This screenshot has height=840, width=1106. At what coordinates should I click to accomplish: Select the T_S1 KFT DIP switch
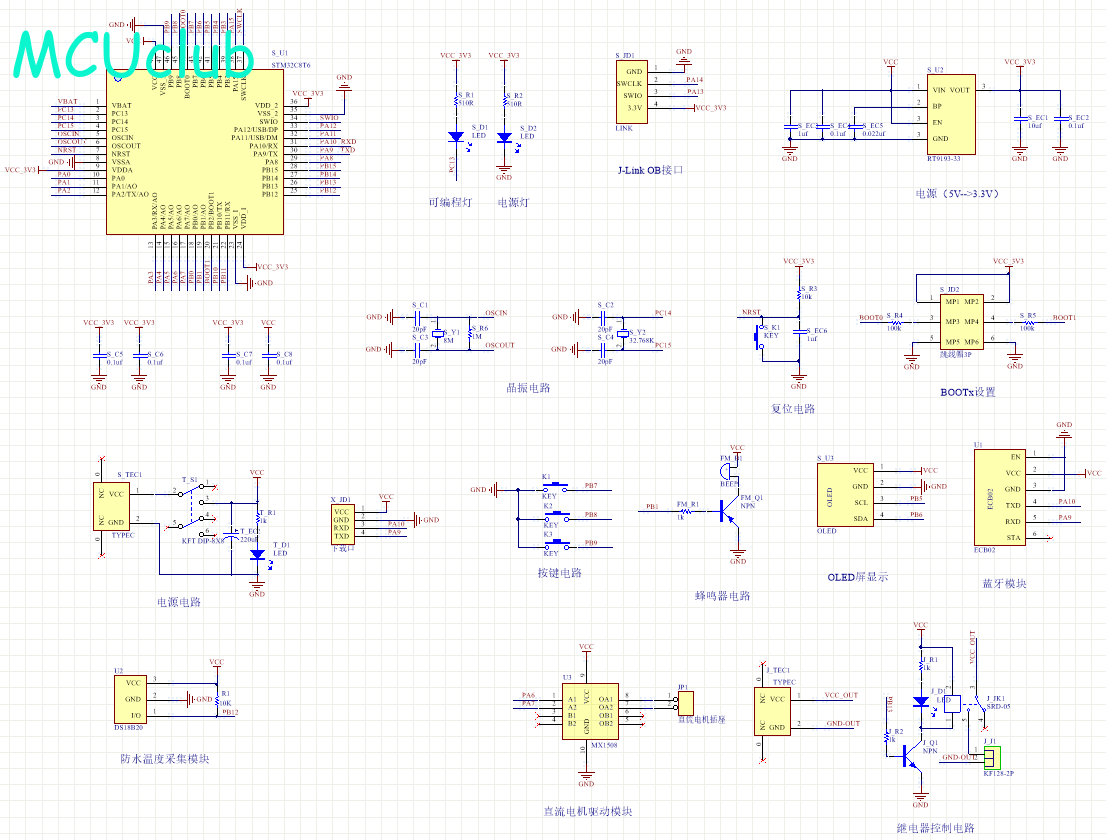tap(193, 509)
